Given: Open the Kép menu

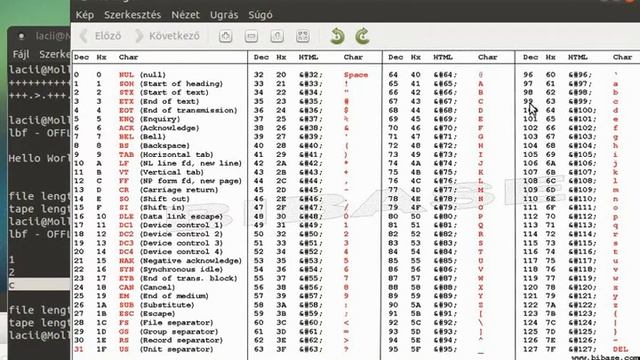Looking at the screenshot, I should (x=85, y=15).
